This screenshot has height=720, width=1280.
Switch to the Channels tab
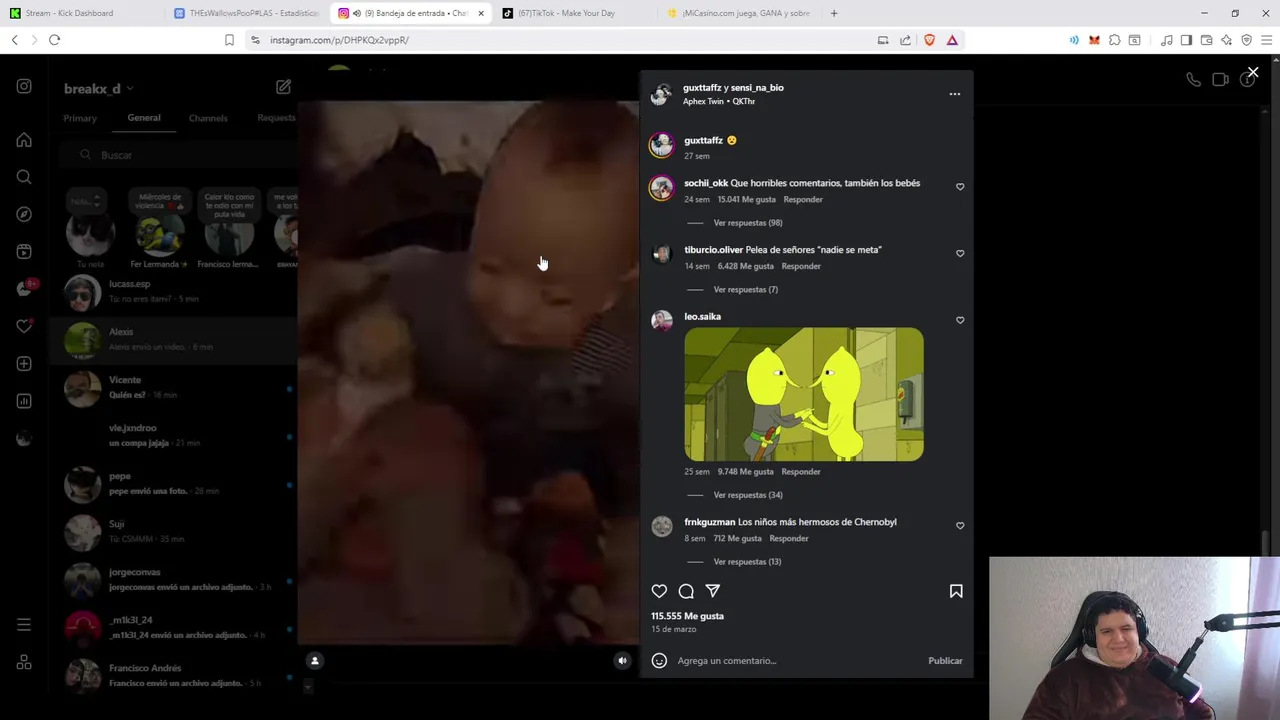tap(208, 118)
